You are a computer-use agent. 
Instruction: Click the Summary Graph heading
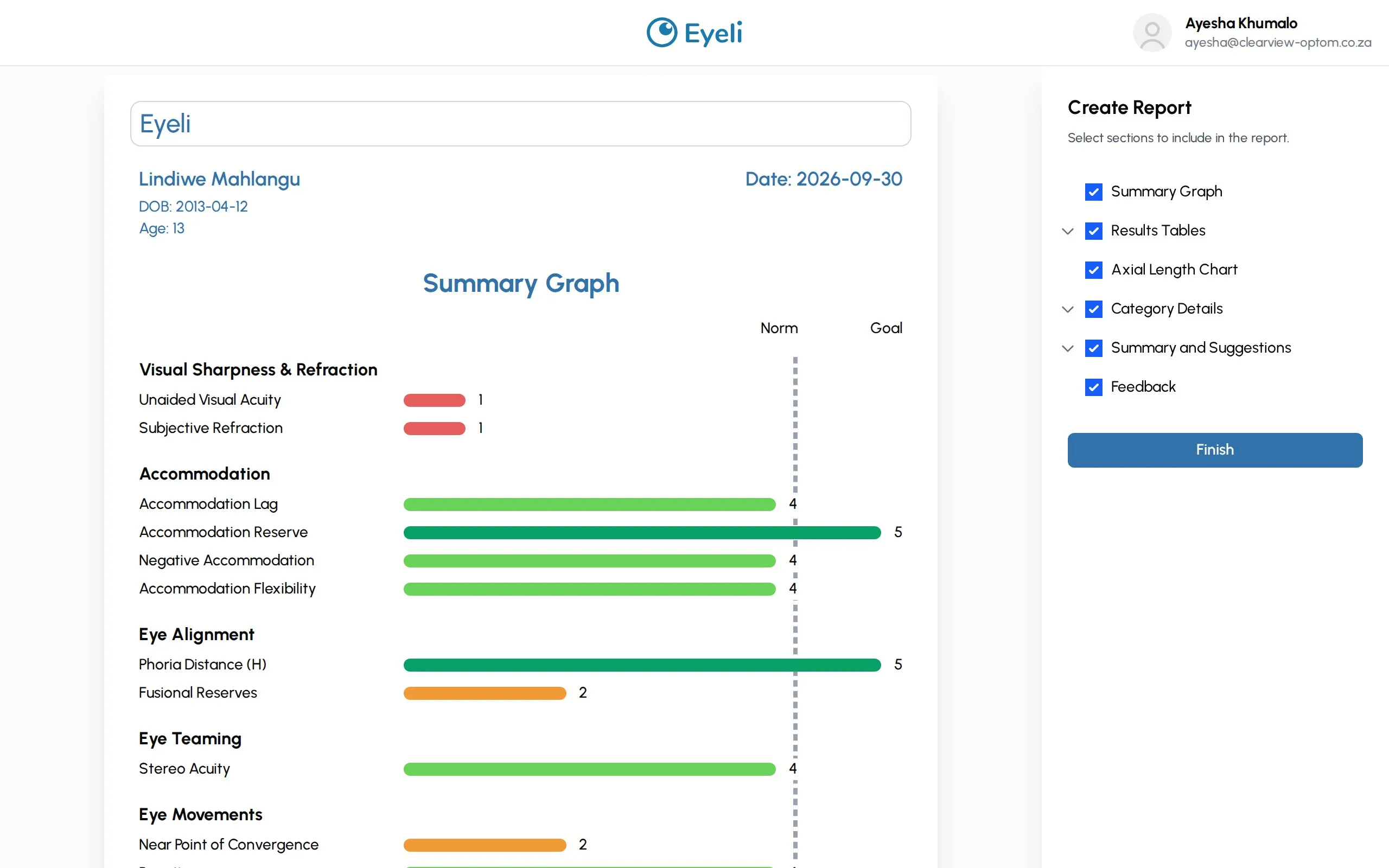click(520, 284)
